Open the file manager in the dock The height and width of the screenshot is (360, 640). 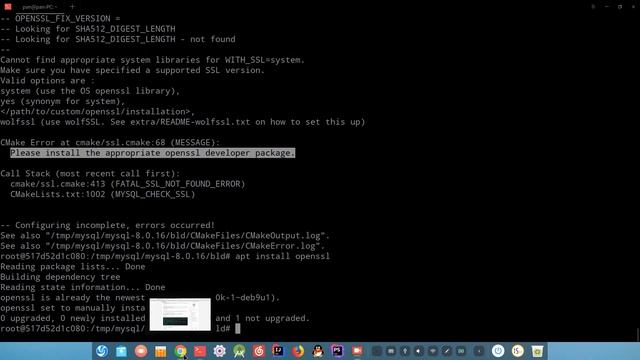[121, 351]
